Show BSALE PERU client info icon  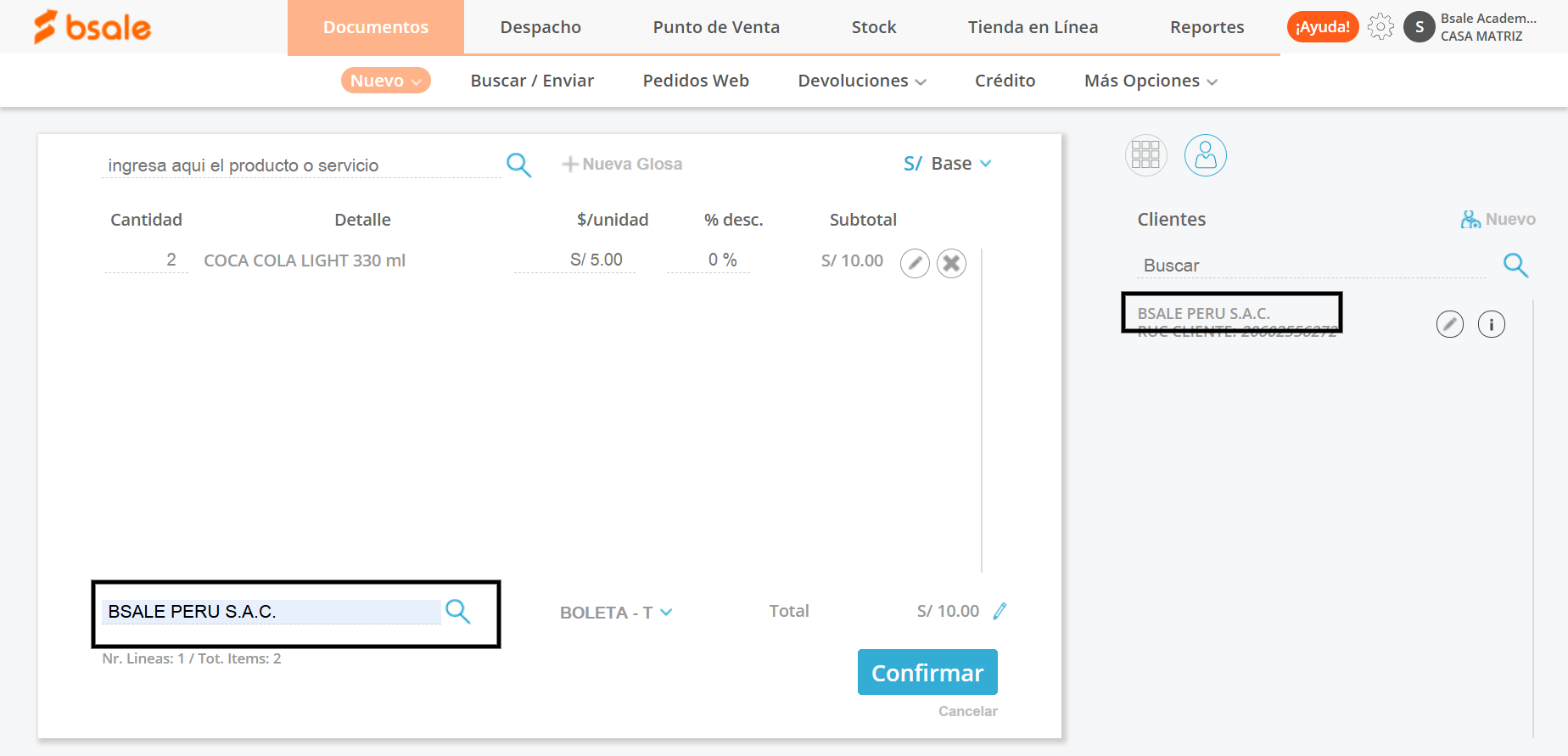point(1492,324)
